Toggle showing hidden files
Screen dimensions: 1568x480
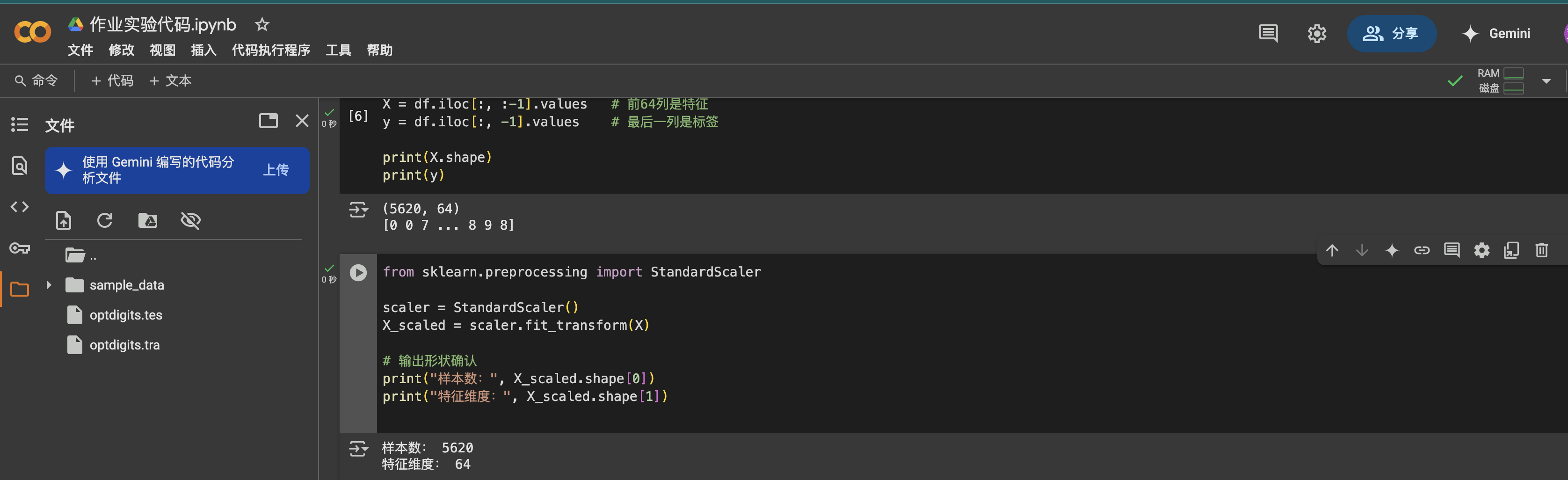click(190, 220)
